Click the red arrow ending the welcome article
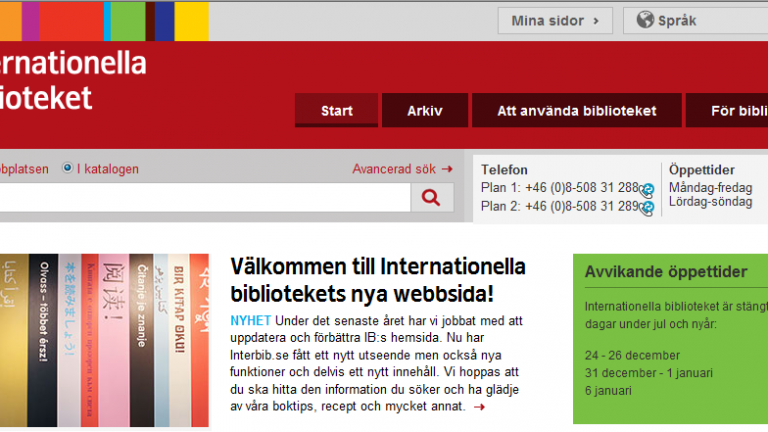 (x=480, y=407)
